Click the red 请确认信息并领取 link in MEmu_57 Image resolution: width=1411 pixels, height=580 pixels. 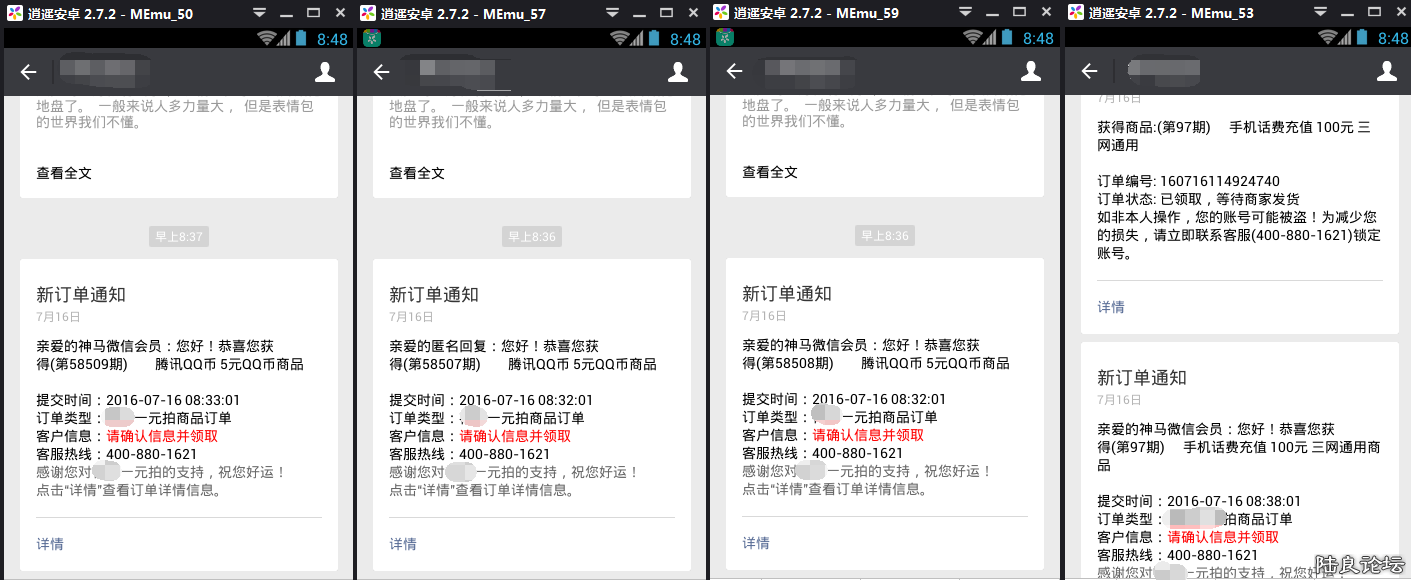[513, 435]
